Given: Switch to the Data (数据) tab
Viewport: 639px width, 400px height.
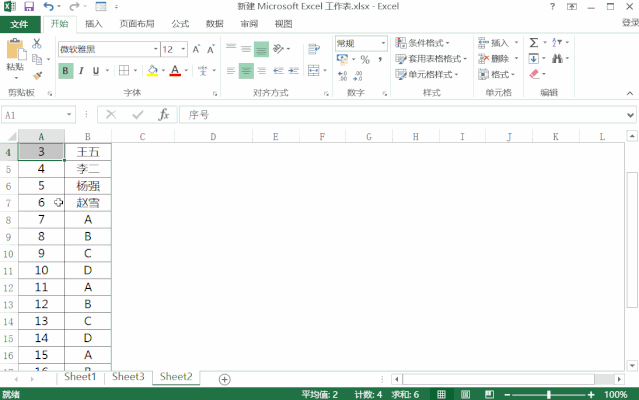Looking at the screenshot, I should [215, 24].
